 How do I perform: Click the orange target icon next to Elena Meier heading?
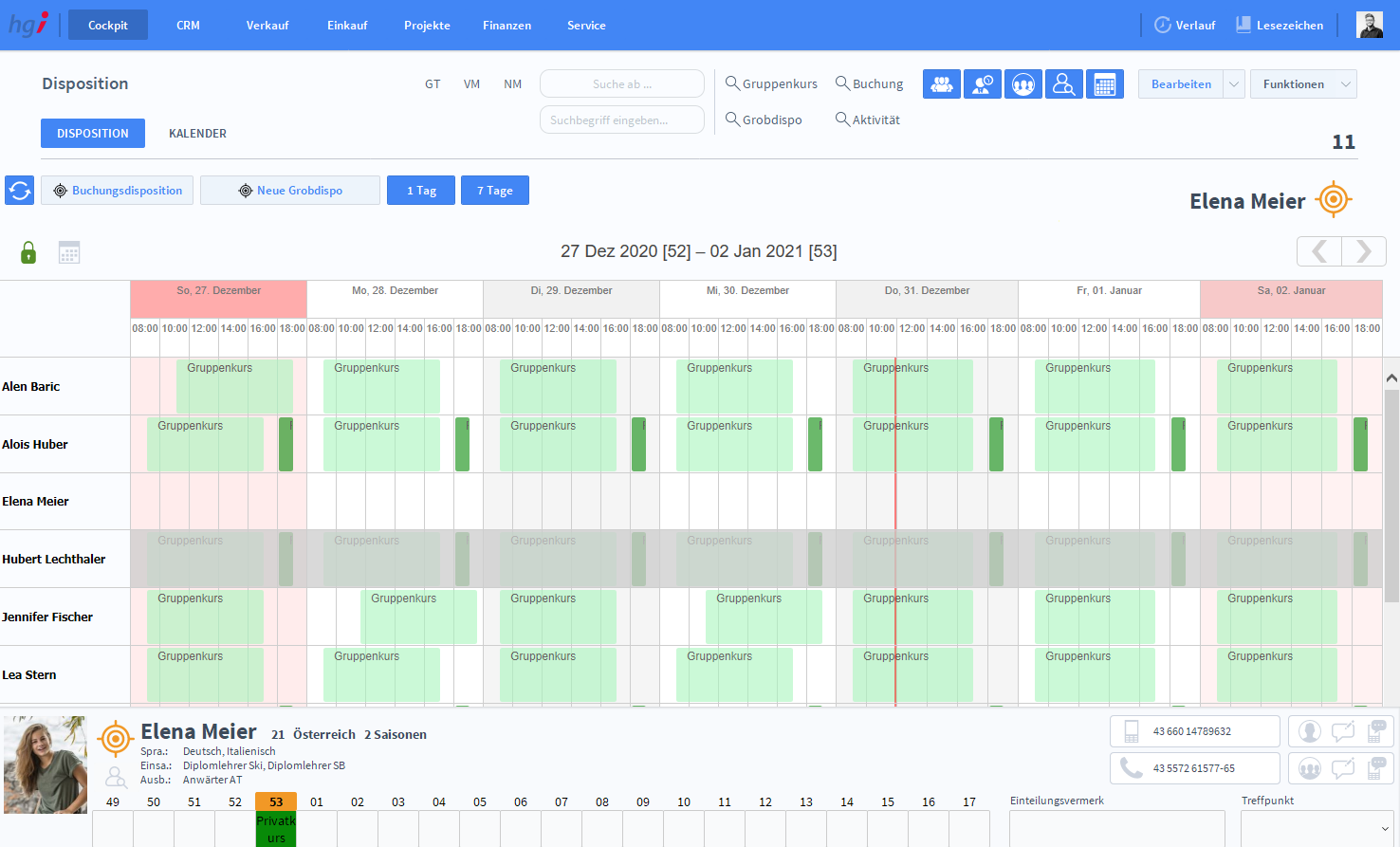point(1334,200)
